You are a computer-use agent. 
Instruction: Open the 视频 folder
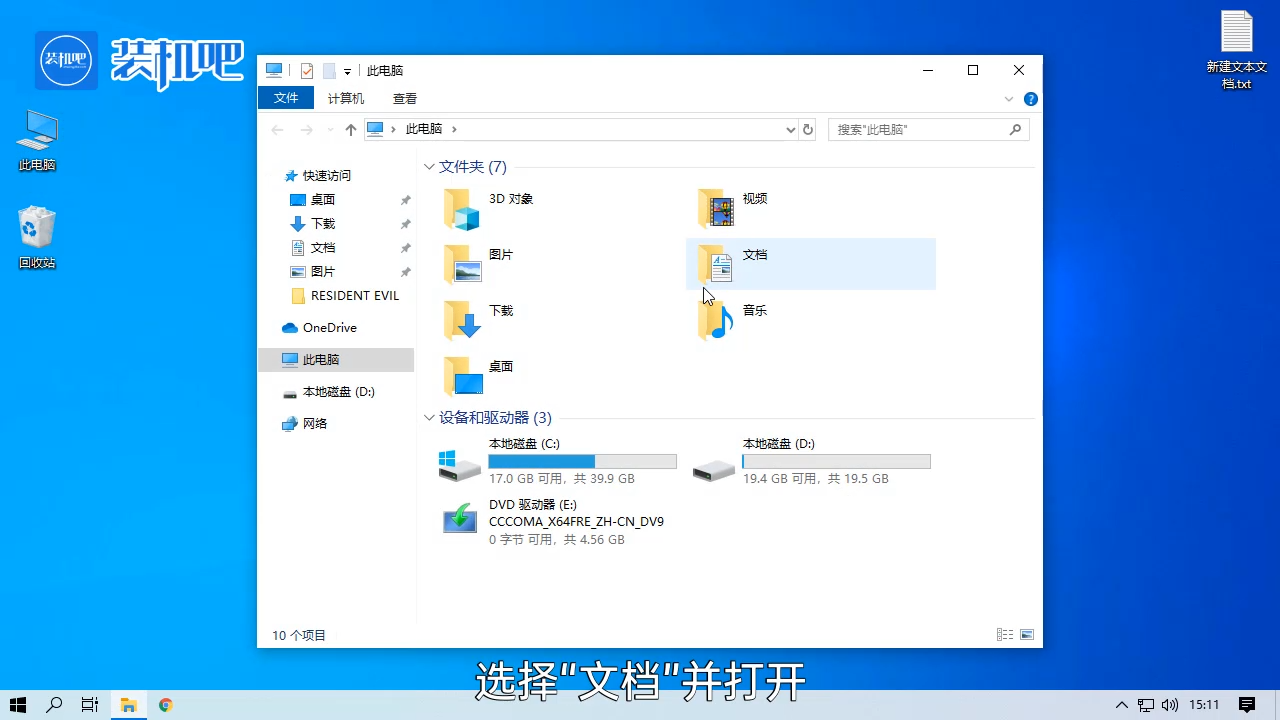coord(754,198)
